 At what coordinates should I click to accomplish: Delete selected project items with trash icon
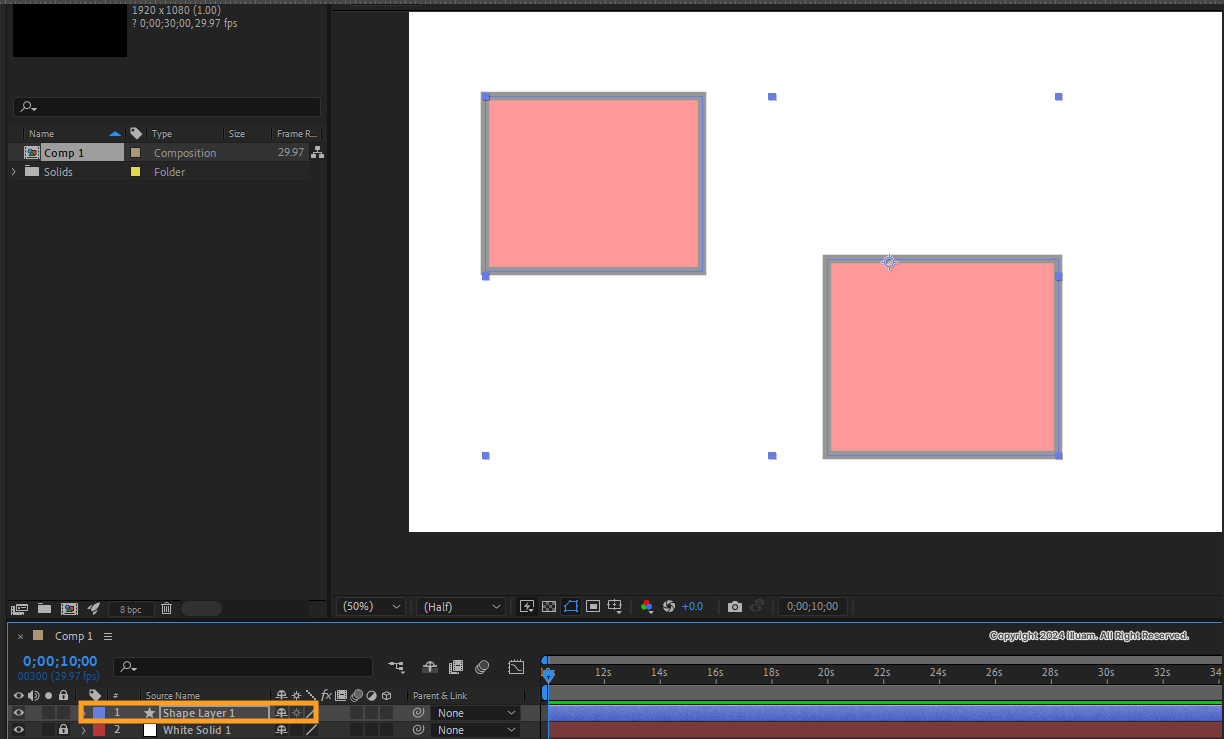(x=167, y=608)
